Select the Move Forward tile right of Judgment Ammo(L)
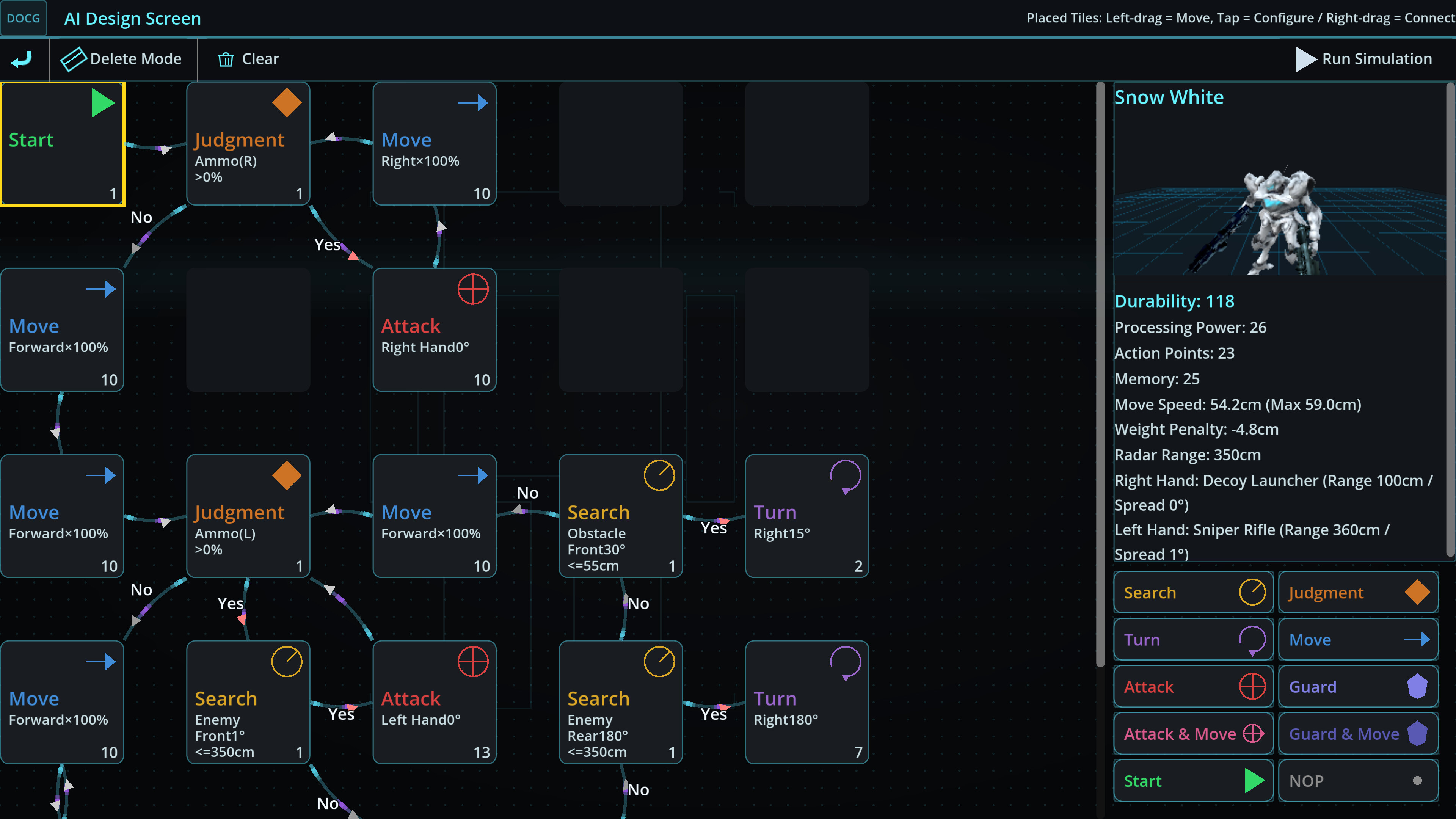The height and width of the screenshot is (819, 1456). (x=435, y=516)
